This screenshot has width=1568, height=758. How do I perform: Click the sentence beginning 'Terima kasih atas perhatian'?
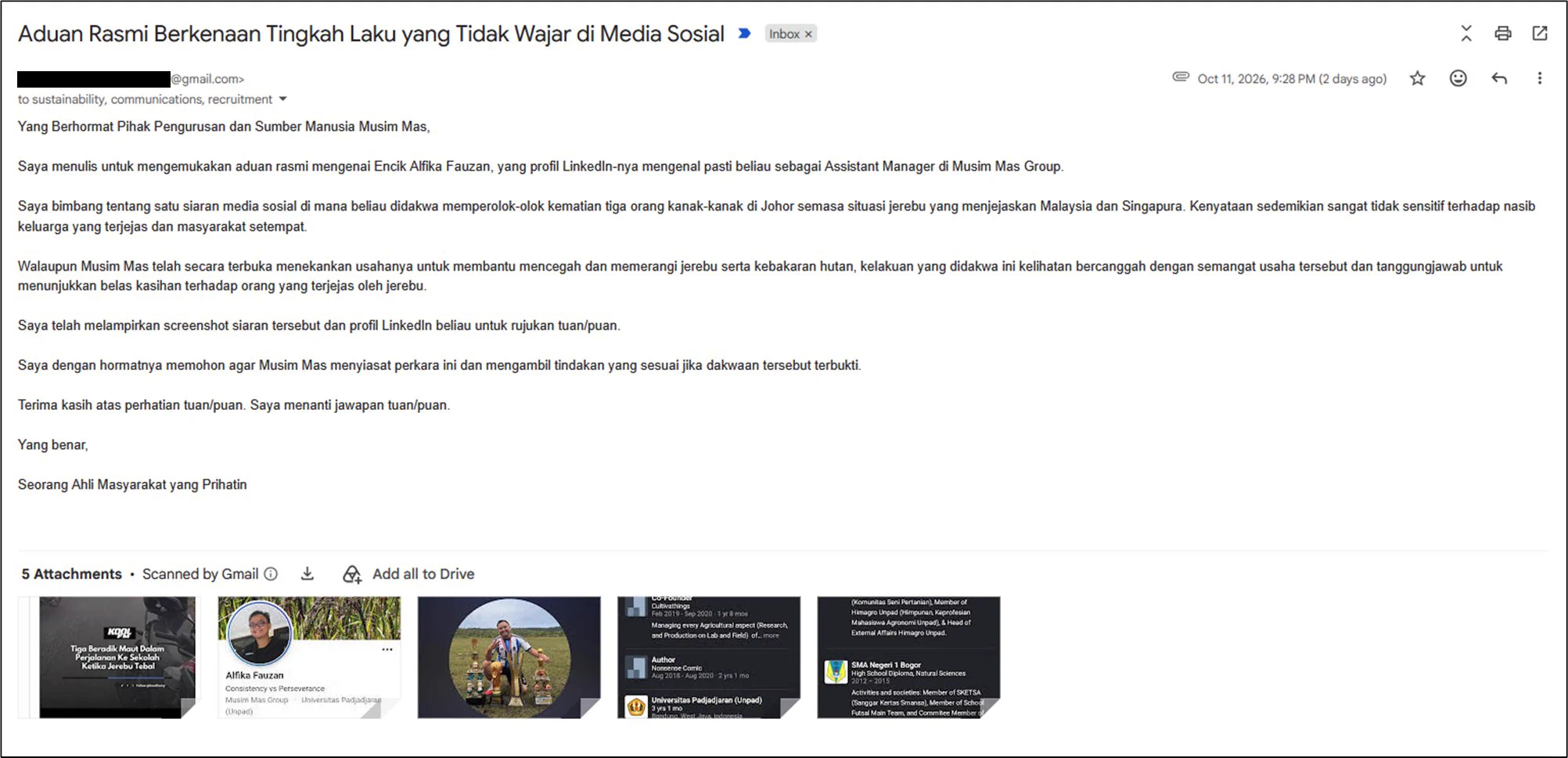coord(234,405)
